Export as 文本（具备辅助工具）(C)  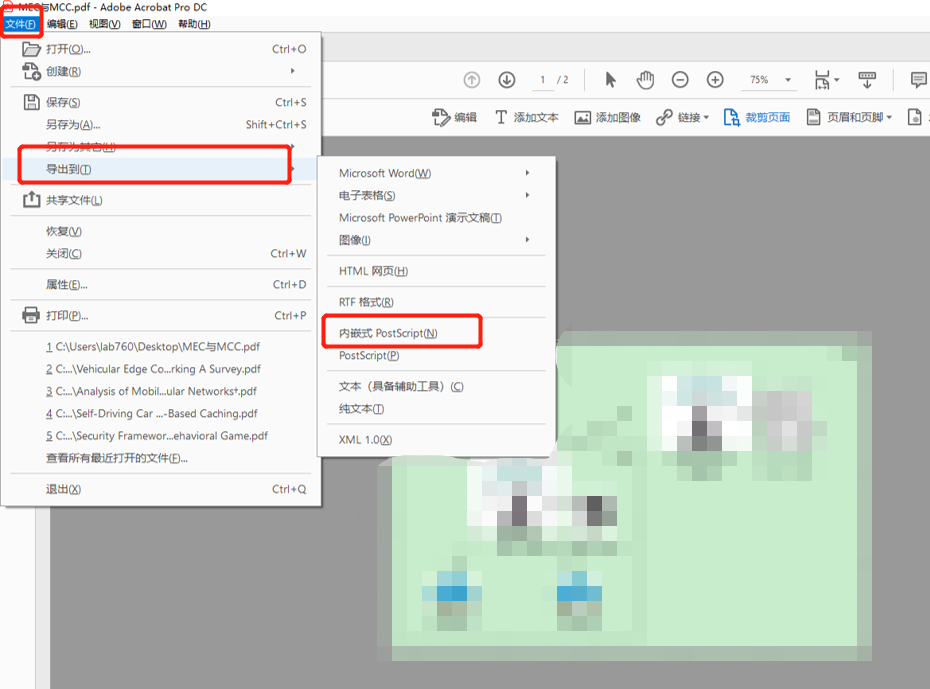click(436, 387)
